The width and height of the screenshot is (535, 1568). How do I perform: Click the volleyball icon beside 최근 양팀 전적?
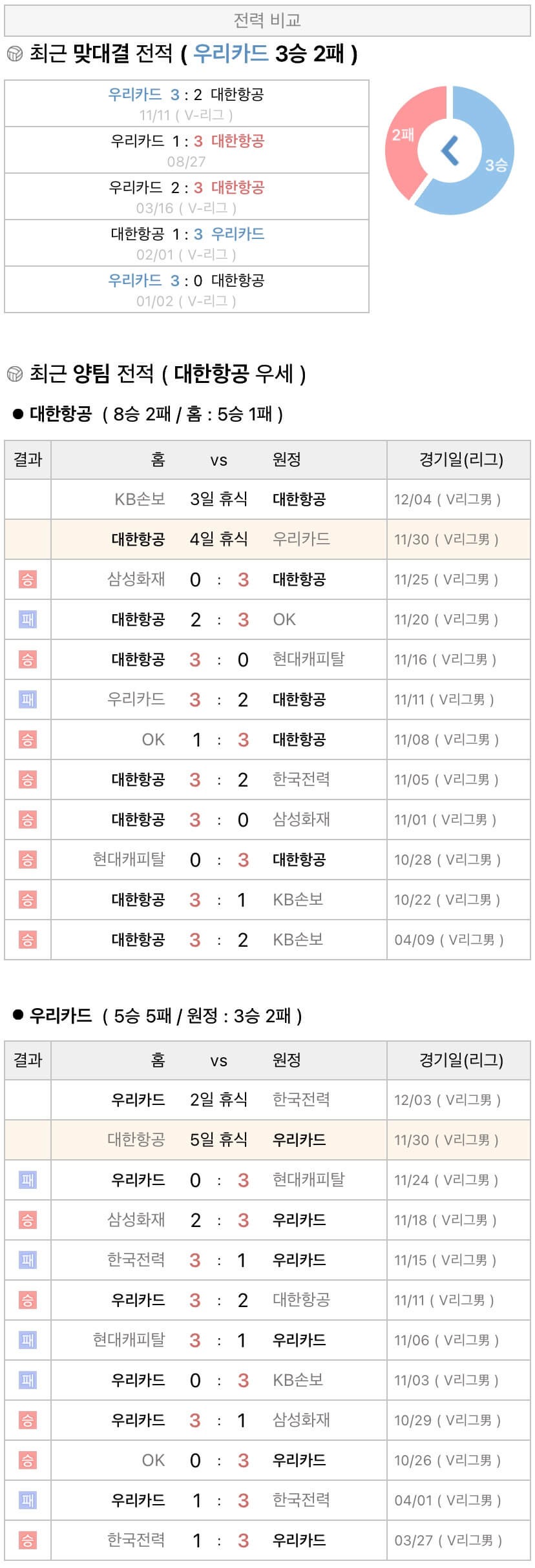tap(14, 374)
